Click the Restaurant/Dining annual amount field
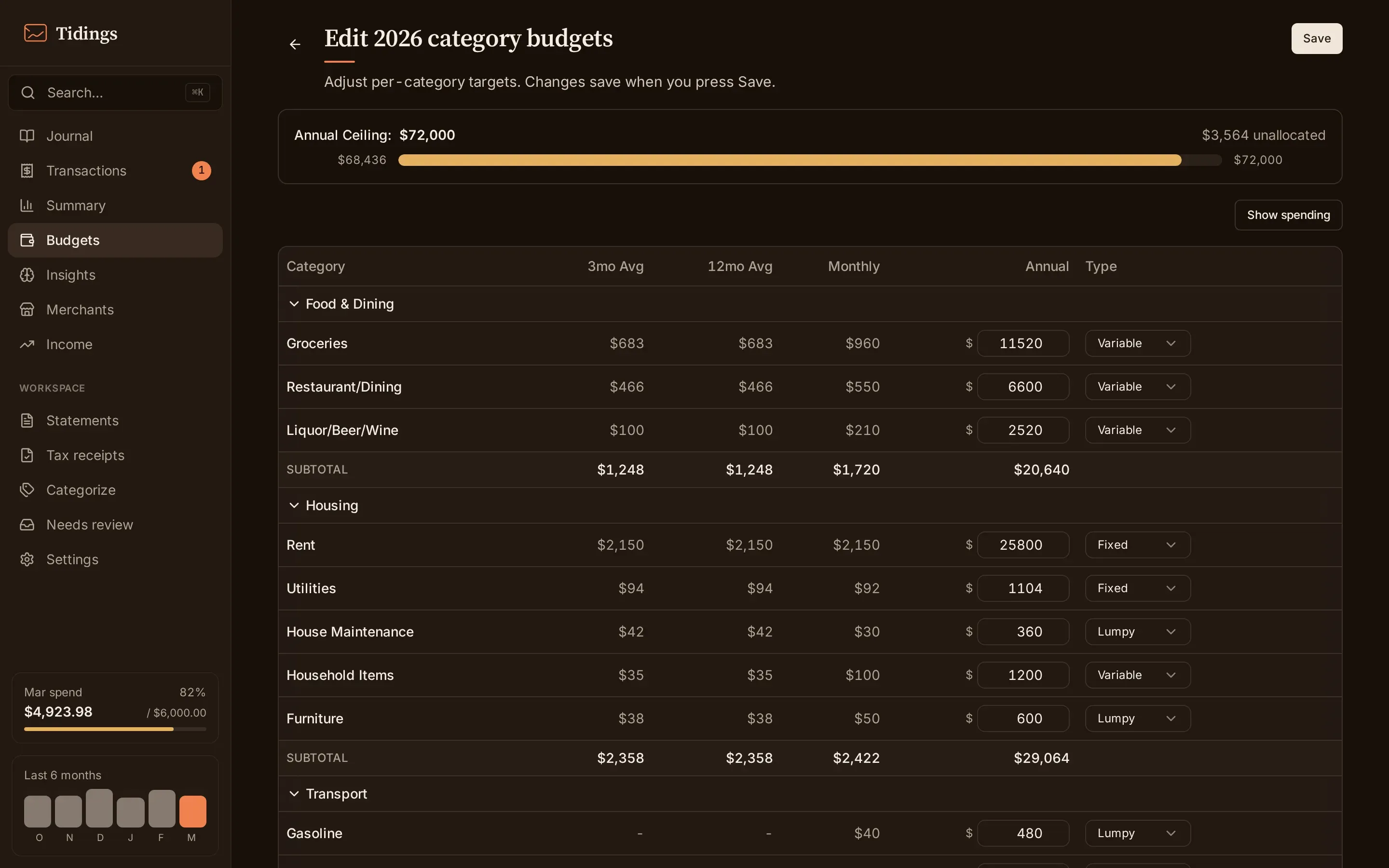The width and height of the screenshot is (1389, 868). (1023, 386)
